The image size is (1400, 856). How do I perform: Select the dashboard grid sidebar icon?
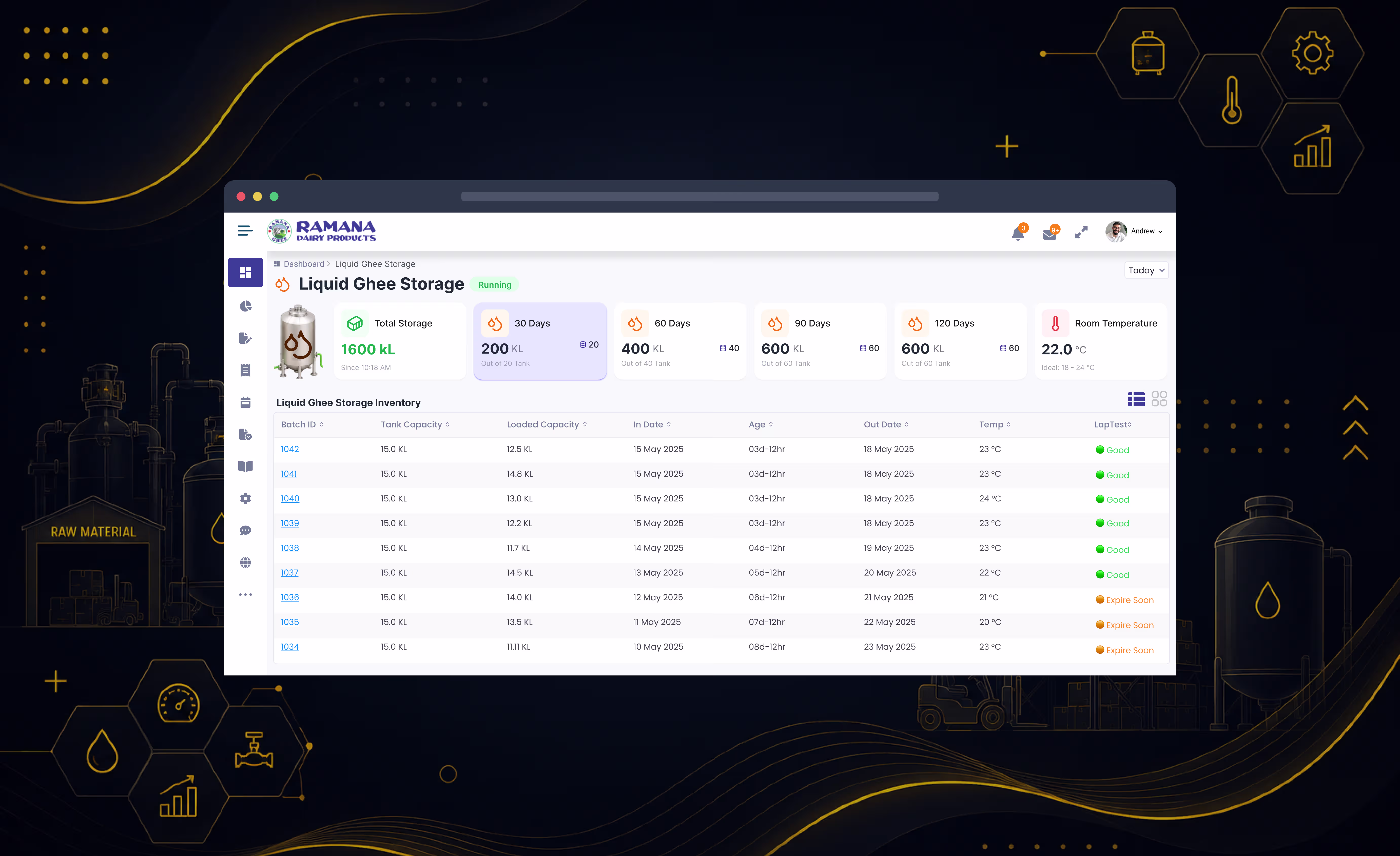pos(245,273)
